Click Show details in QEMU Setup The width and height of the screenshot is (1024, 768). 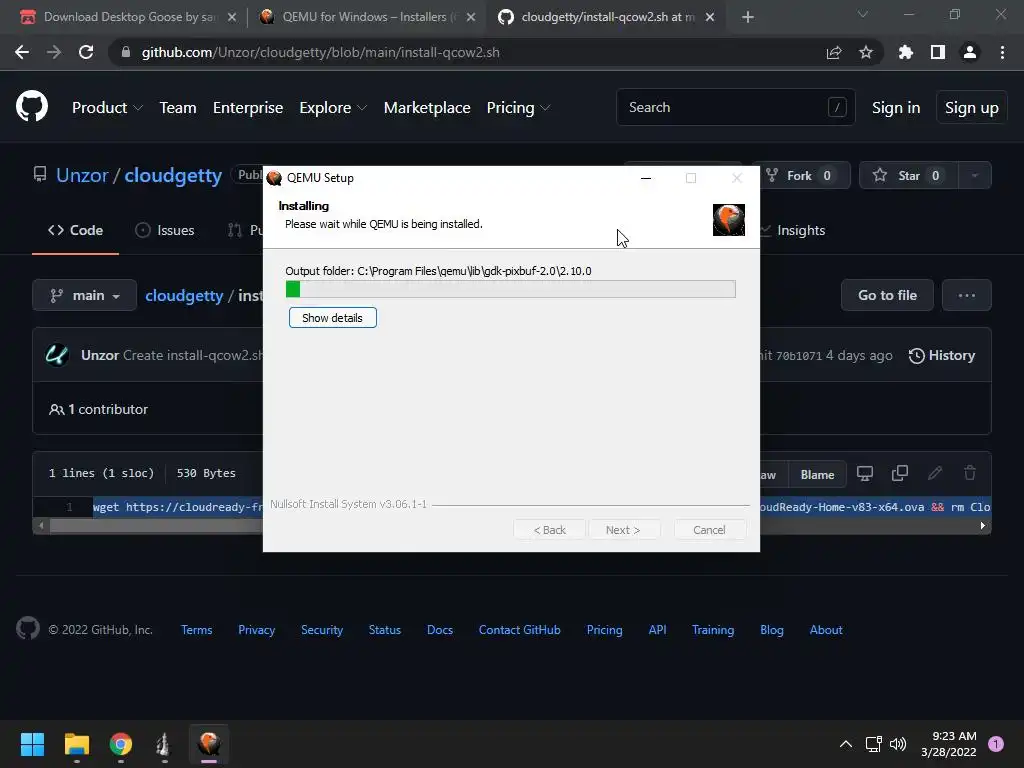(x=332, y=317)
